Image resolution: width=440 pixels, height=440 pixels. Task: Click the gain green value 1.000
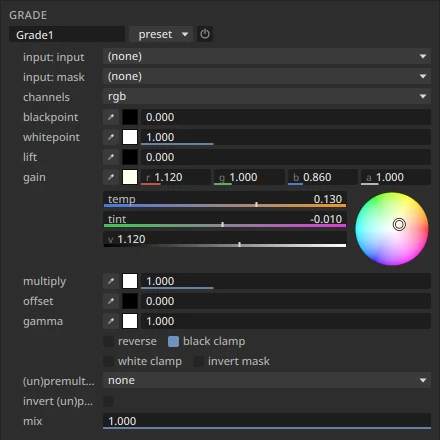[x=249, y=177]
